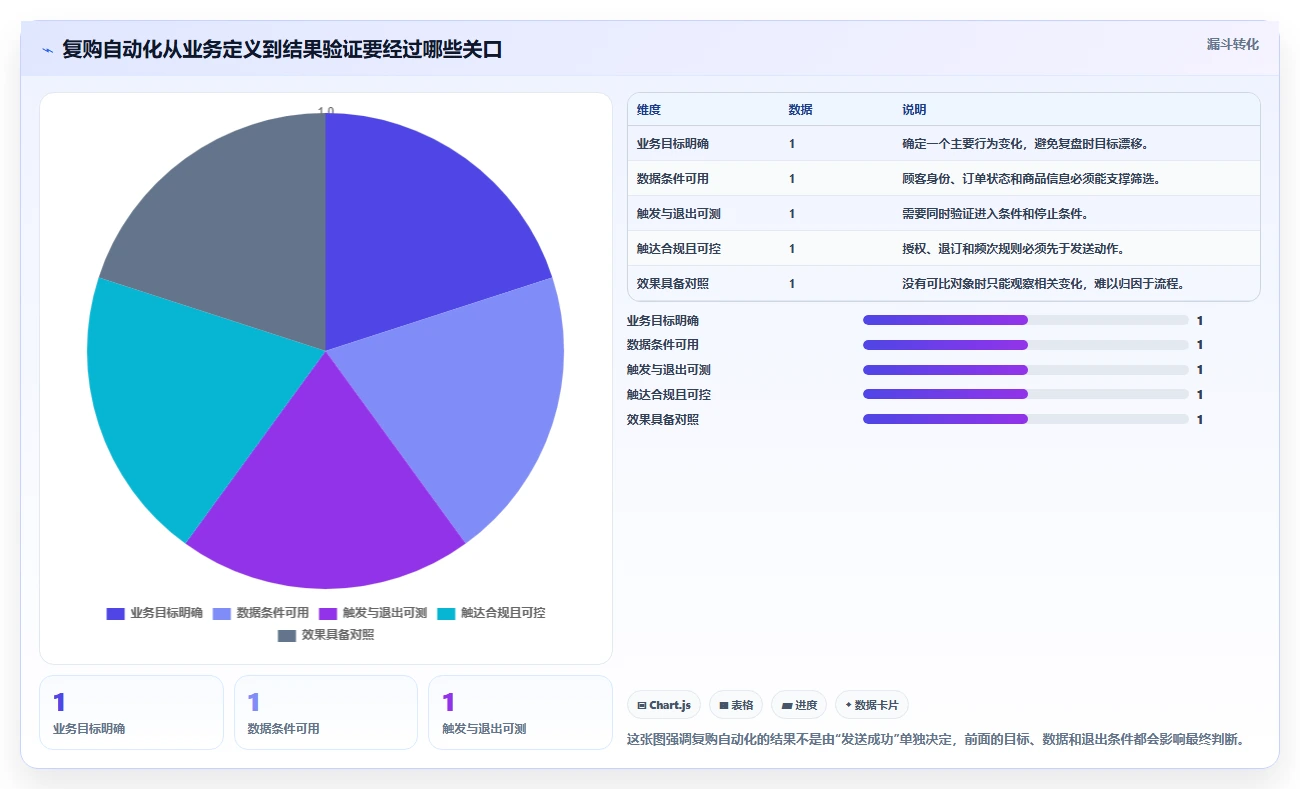1300x789 pixels.
Task: Click the table icon in 表格 chip
Action: point(724,706)
